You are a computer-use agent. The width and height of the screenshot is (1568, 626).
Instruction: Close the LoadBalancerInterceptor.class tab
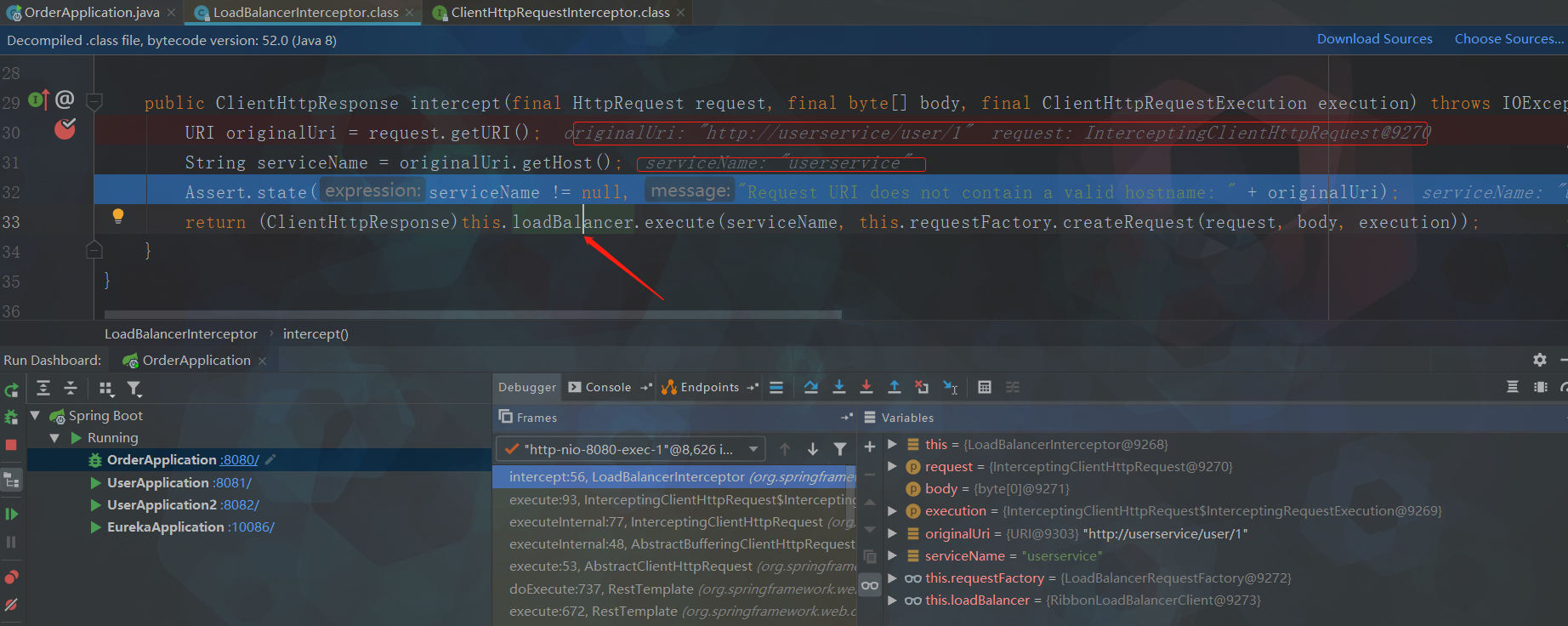[409, 13]
